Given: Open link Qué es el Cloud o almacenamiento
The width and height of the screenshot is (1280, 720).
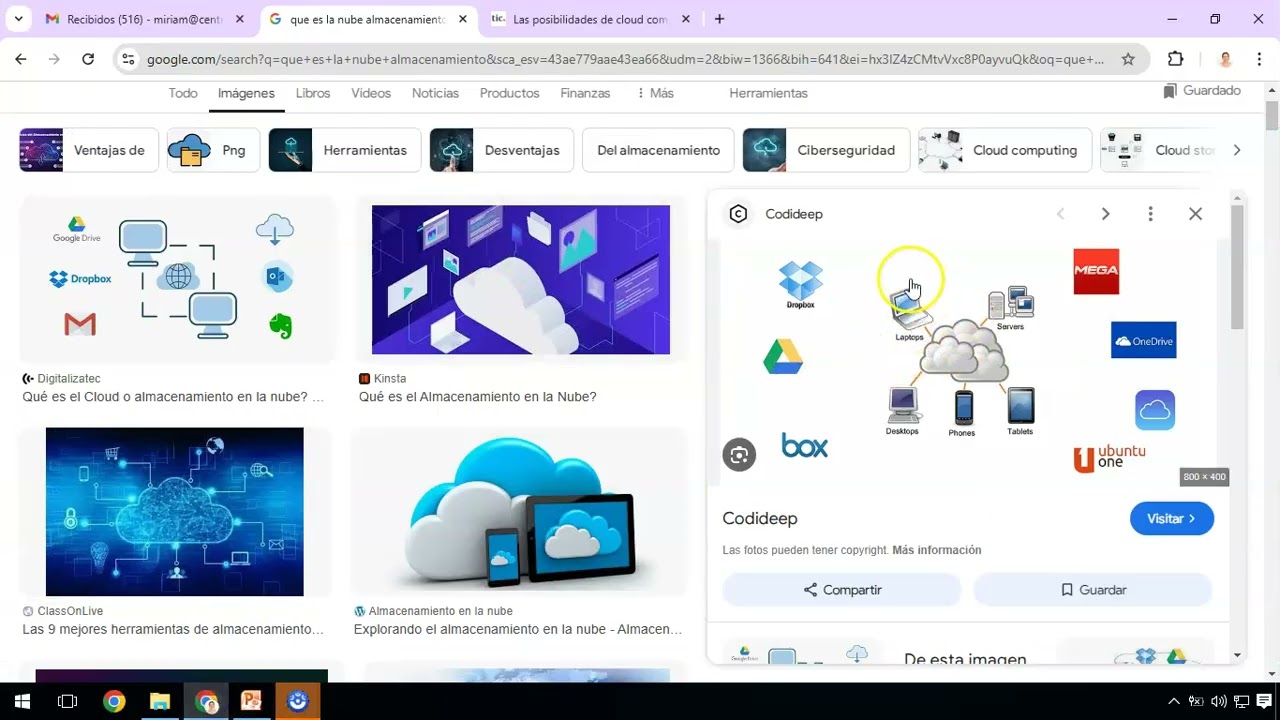Looking at the screenshot, I should (x=174, y=397).
